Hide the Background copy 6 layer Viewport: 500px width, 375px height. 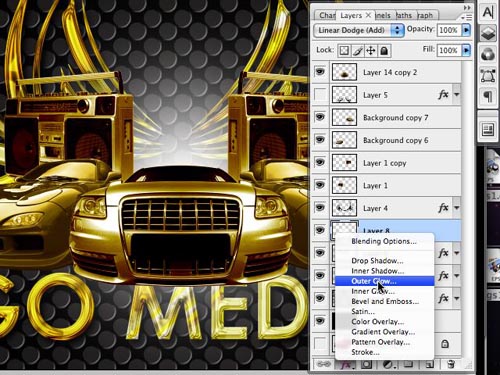click(x=320, y=140)
